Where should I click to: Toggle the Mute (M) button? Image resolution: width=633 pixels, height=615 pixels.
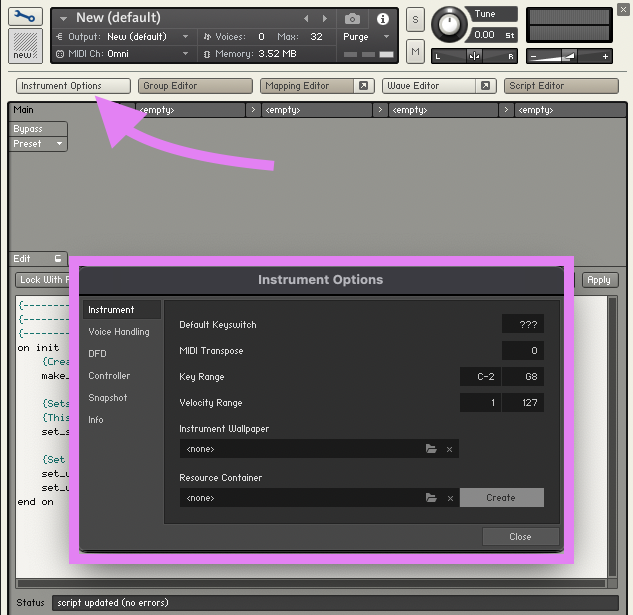pos(415,51)
